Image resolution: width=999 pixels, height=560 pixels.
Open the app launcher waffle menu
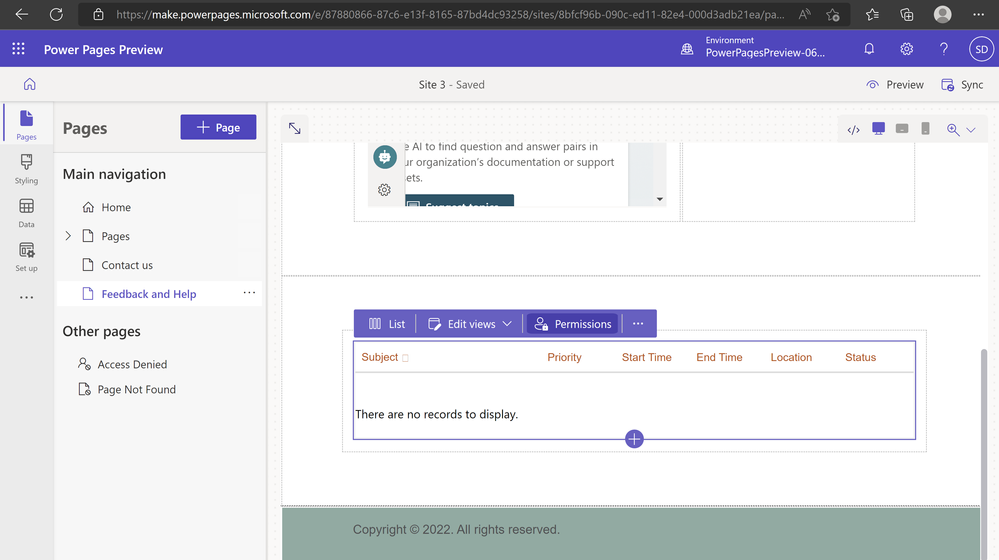coord(18,49)
